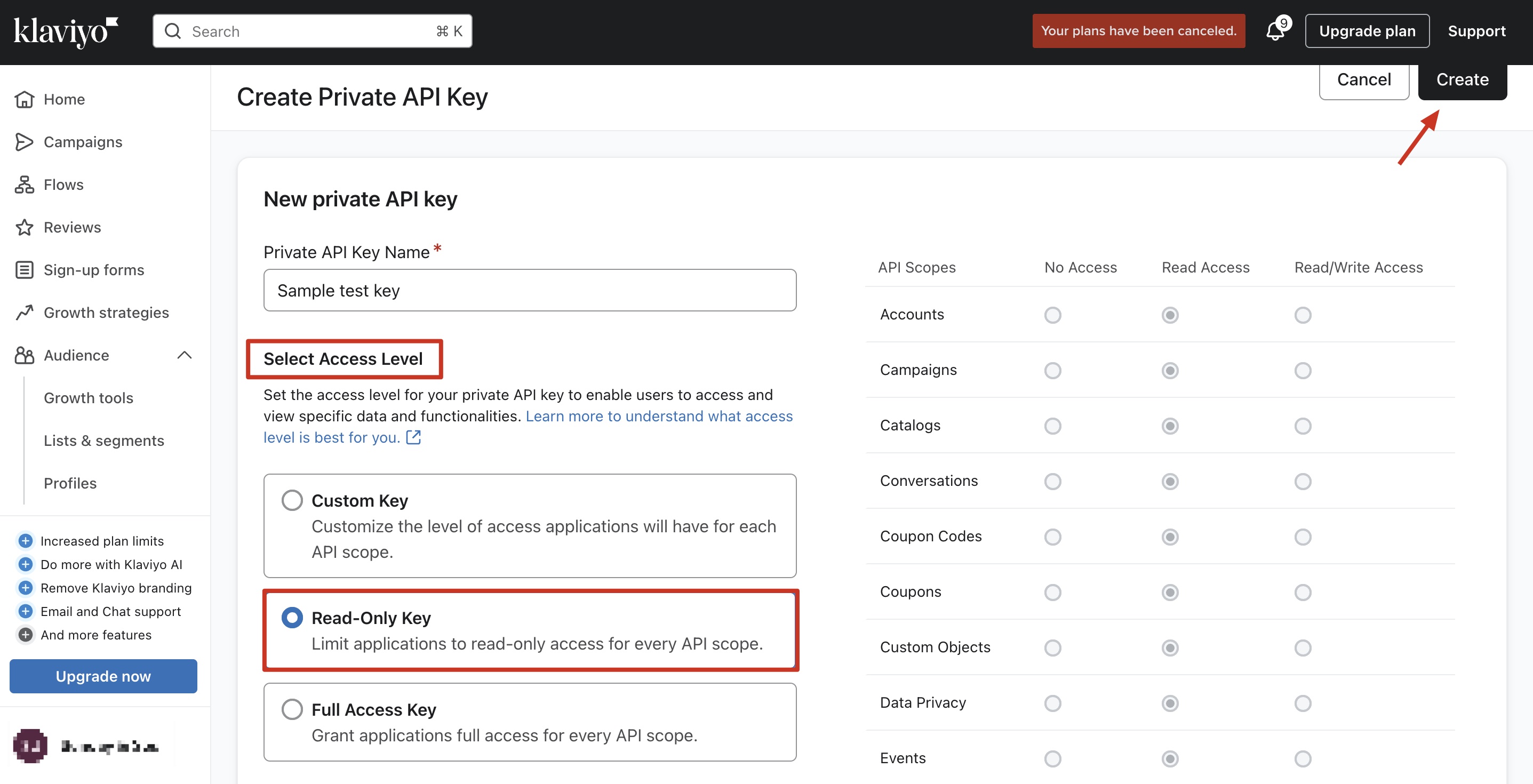Screen dimensions: 1533x784
Task: Open Lists & segments under Audience
Action: 103,441
